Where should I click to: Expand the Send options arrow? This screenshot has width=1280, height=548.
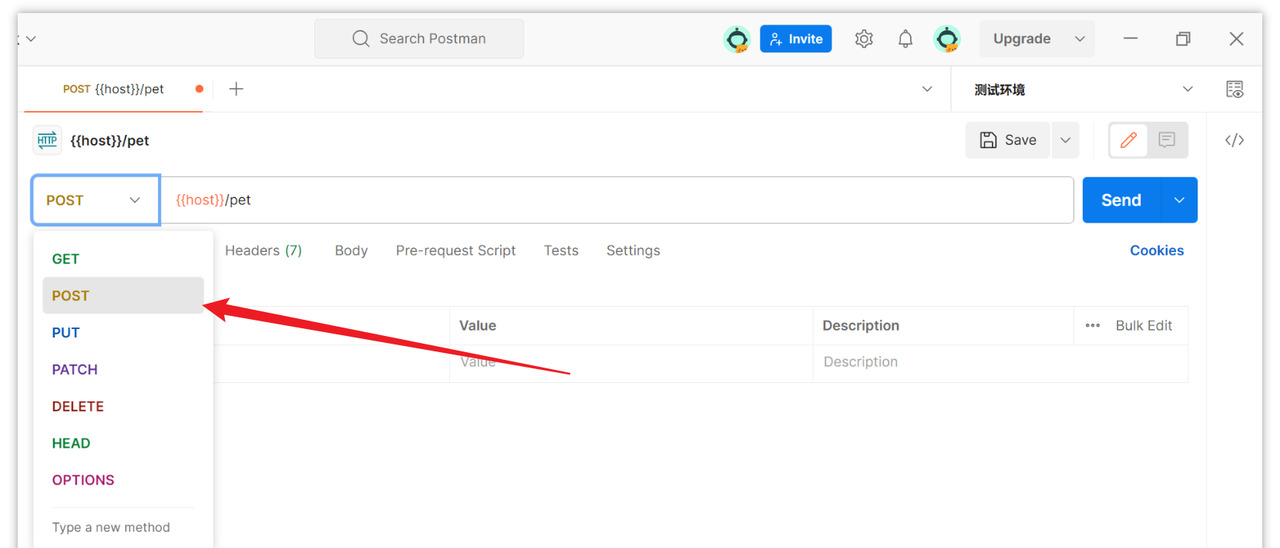[1179, 200]
